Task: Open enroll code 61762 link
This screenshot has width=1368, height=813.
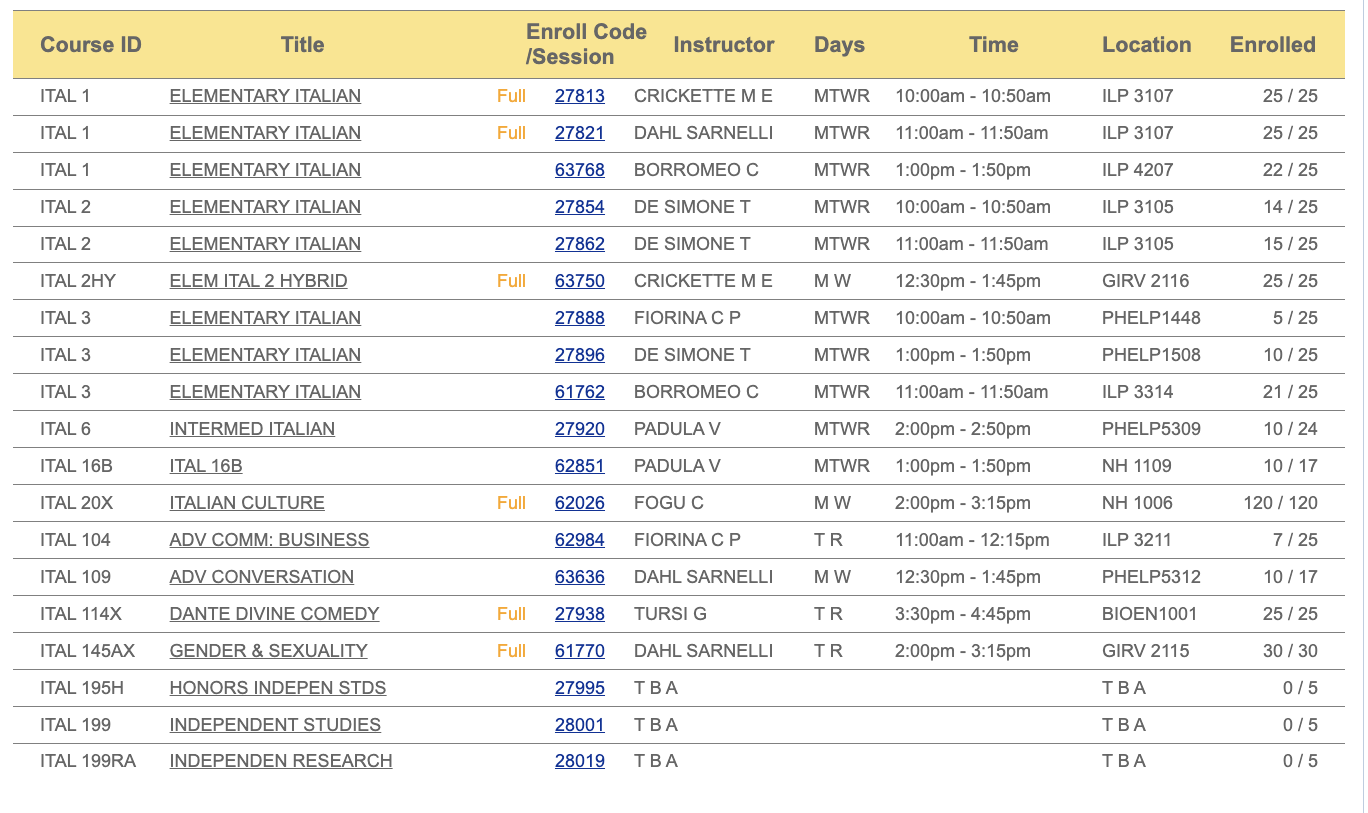Action: click(x=580, y=392)
